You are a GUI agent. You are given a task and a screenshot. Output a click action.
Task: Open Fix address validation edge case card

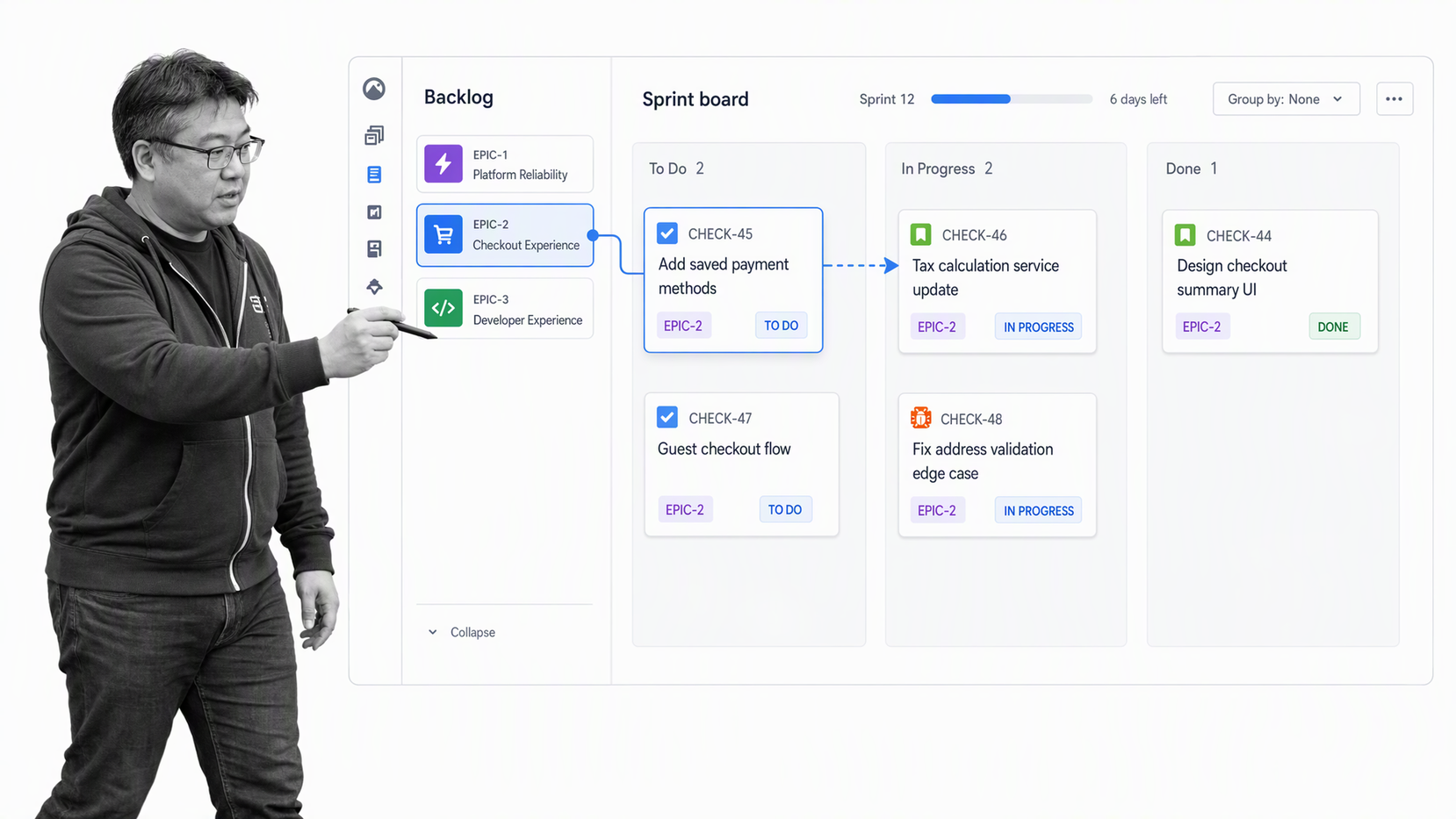[x=998, y=464]
